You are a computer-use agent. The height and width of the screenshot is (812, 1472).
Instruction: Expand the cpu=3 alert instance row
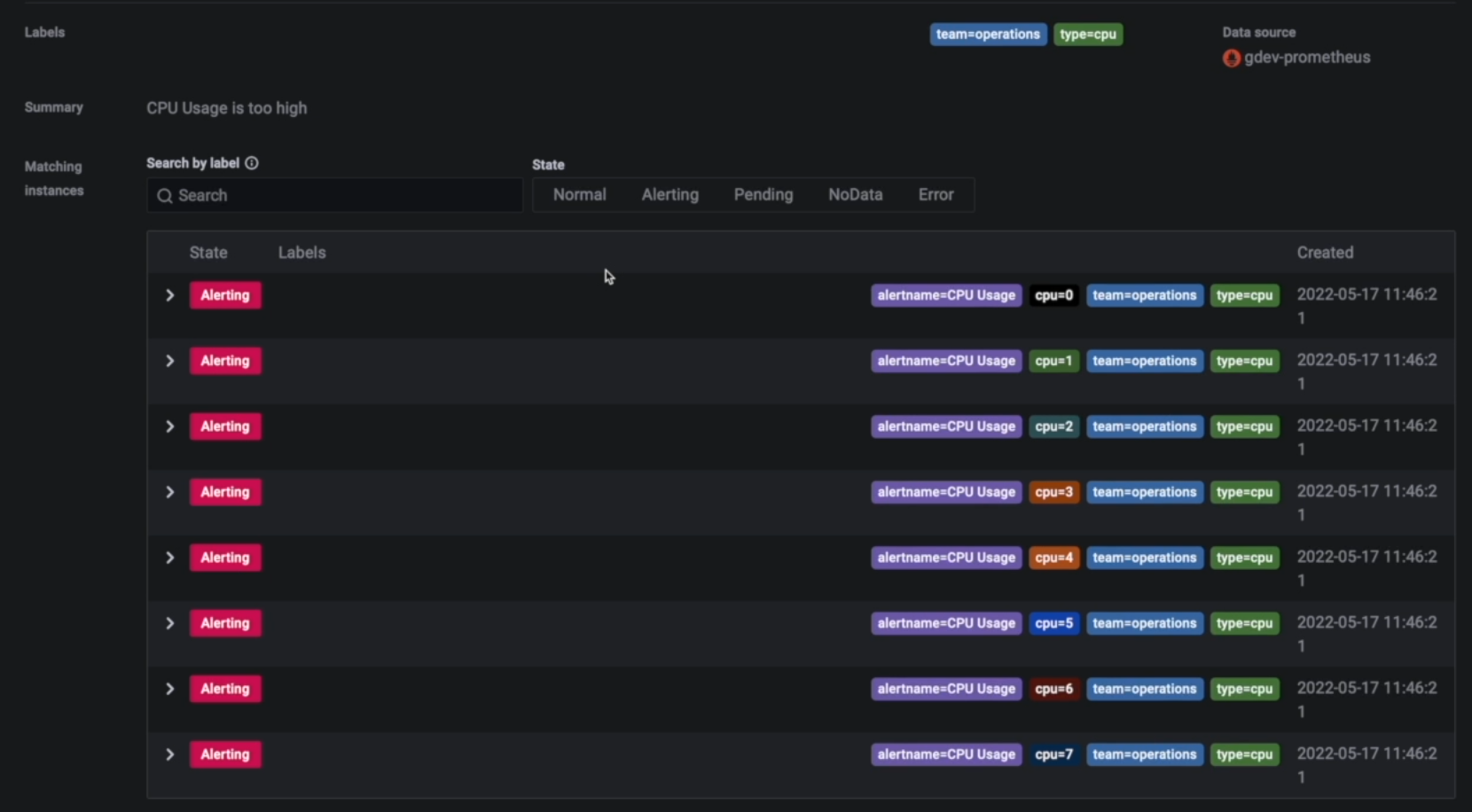[x=169, y=492]
